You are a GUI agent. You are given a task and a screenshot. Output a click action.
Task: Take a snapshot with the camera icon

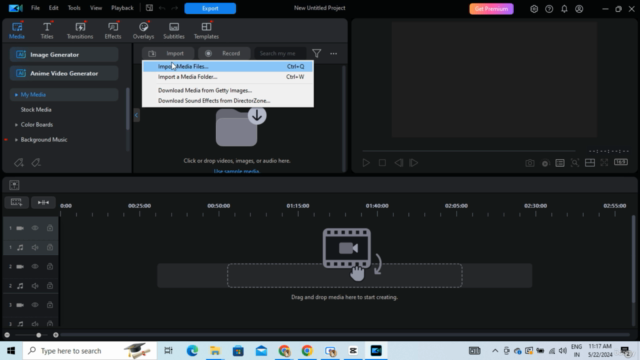point(529,163)
